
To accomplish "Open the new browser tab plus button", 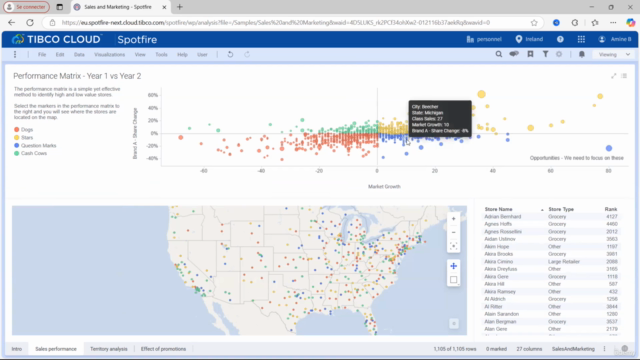I will 180,7.
